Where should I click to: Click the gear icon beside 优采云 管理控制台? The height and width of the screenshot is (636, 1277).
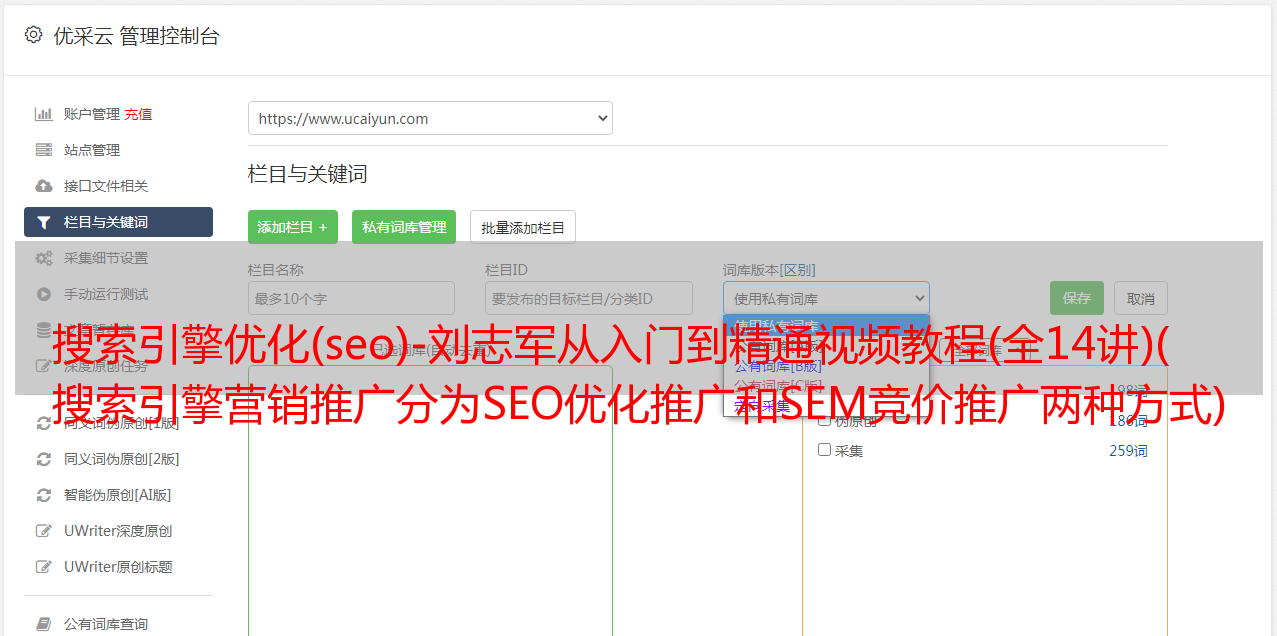pyautogui.click(x=33, y=35)
